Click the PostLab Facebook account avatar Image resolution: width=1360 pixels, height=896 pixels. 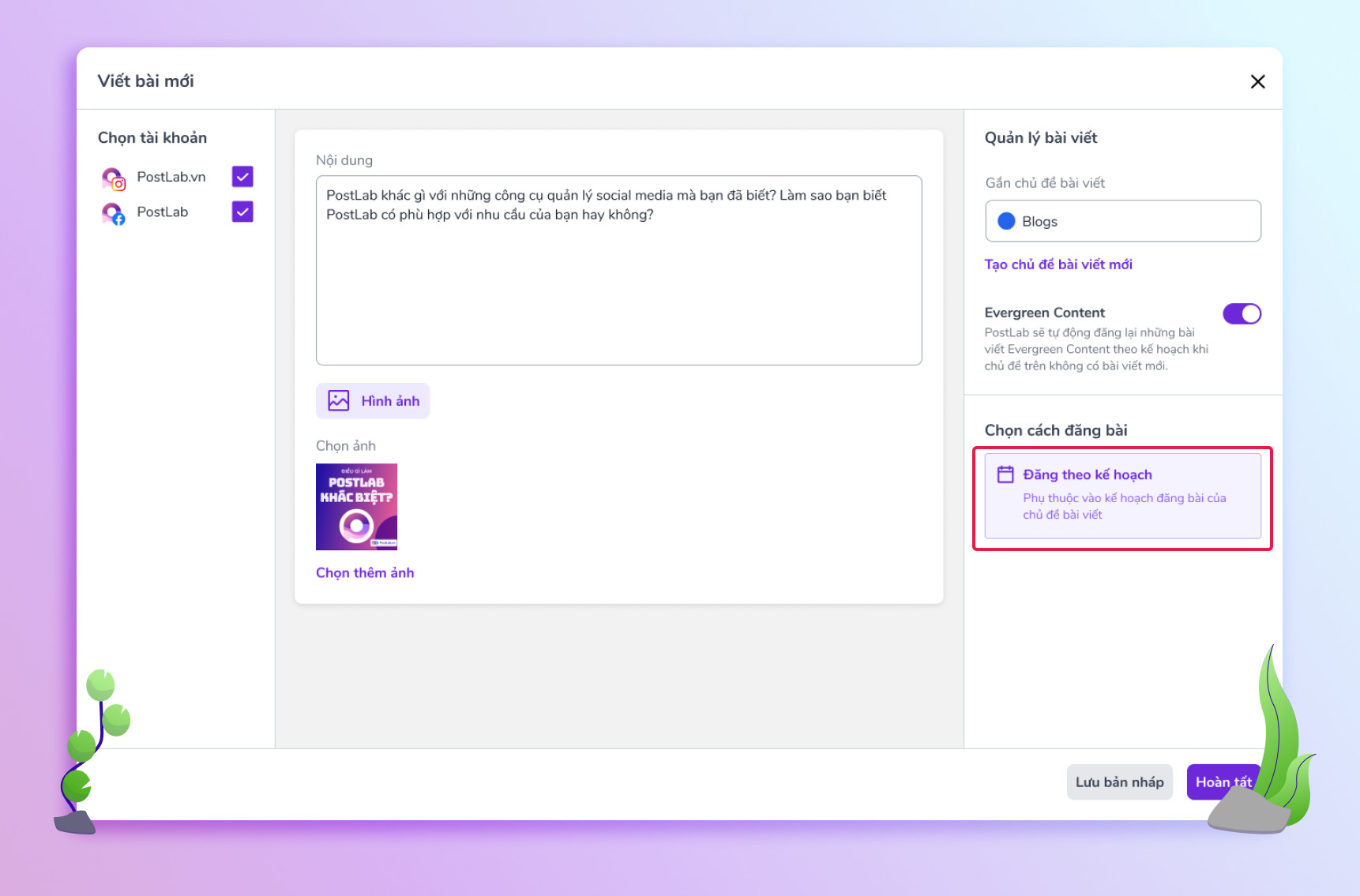point(113,213)
